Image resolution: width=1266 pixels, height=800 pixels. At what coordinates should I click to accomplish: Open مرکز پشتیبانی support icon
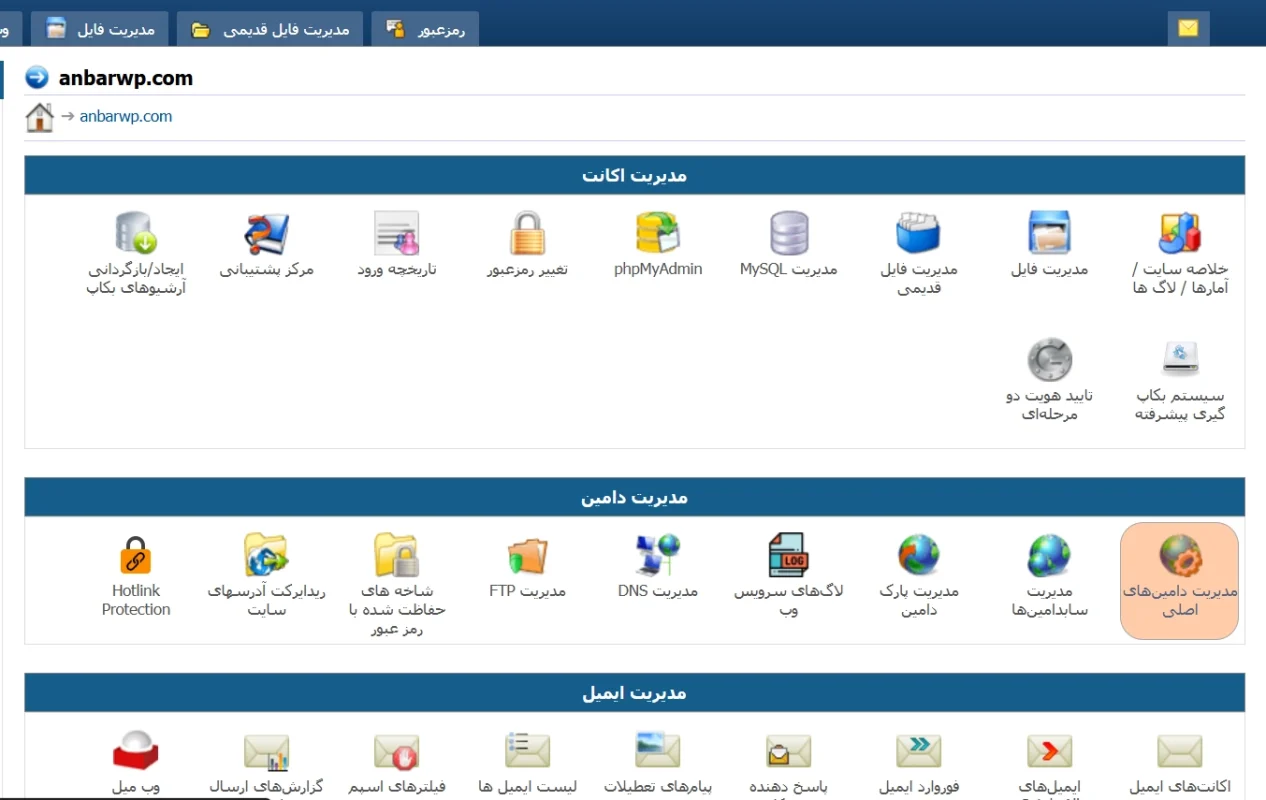[x=267, y=234]
